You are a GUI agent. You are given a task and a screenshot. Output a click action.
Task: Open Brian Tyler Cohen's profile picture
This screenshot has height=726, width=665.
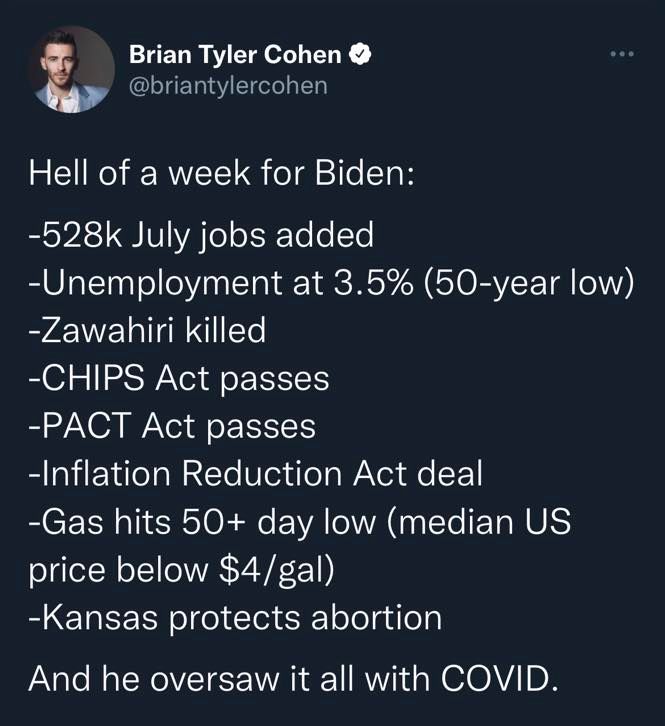click(x=72, y=70)
